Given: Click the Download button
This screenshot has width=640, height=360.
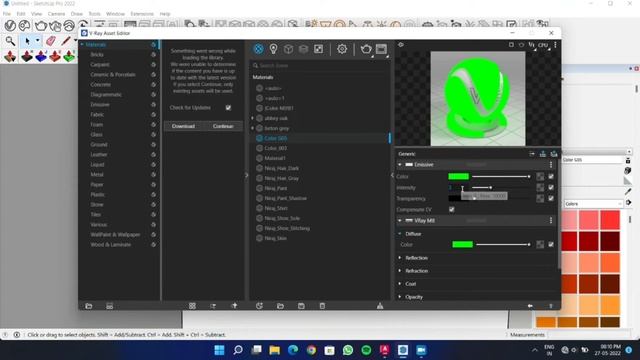Looking at the screenshot, I should click(x=183, y=126).
